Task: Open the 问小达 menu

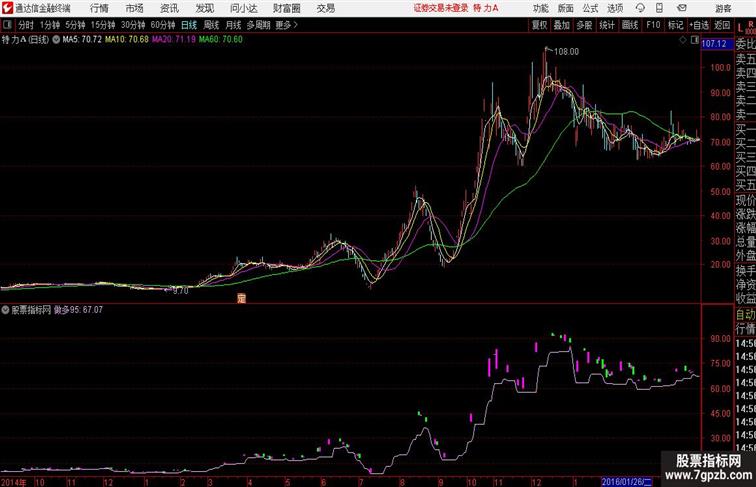Action: [243, 8]
